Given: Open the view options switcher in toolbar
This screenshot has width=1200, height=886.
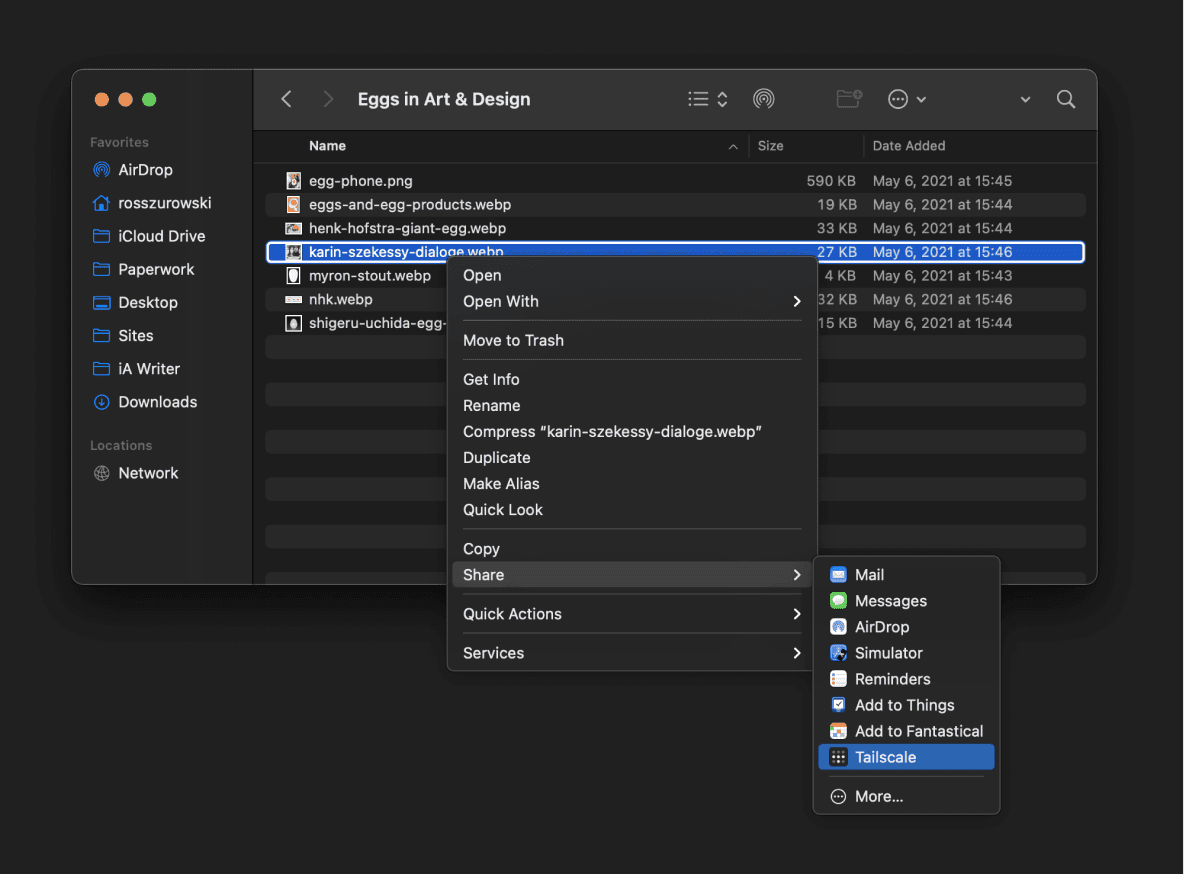Looking at the screenshot, I should click(x=705, y=99).
